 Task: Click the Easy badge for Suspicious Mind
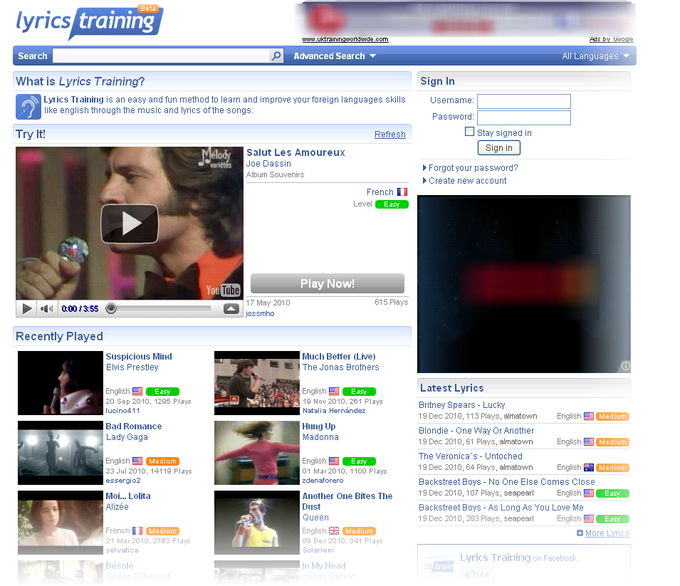coord(163,391)
